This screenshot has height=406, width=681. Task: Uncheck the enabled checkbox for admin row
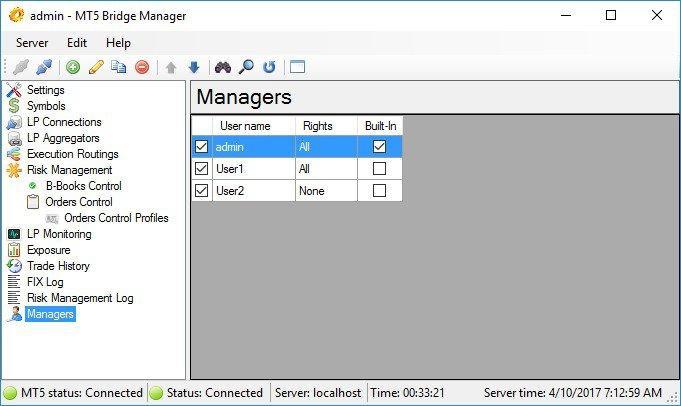coord(202,147)
